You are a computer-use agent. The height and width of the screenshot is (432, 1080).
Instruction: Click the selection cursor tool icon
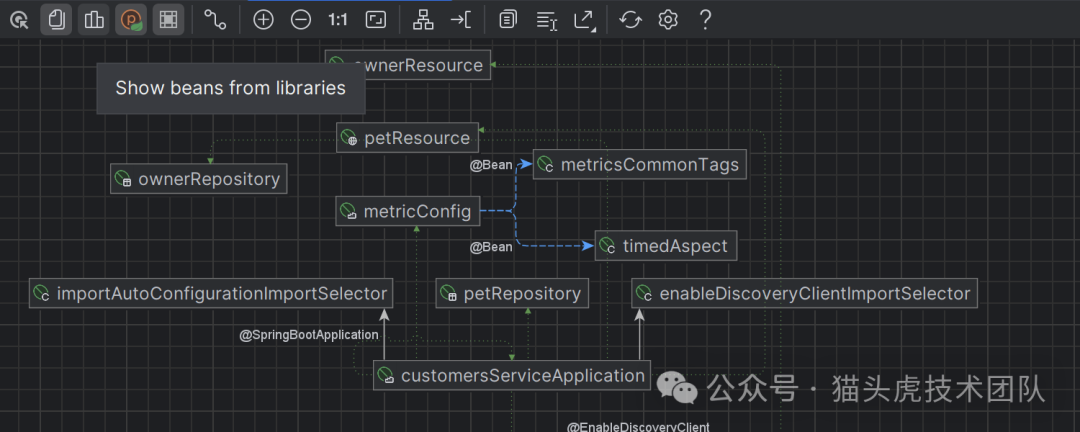[19, 19]
